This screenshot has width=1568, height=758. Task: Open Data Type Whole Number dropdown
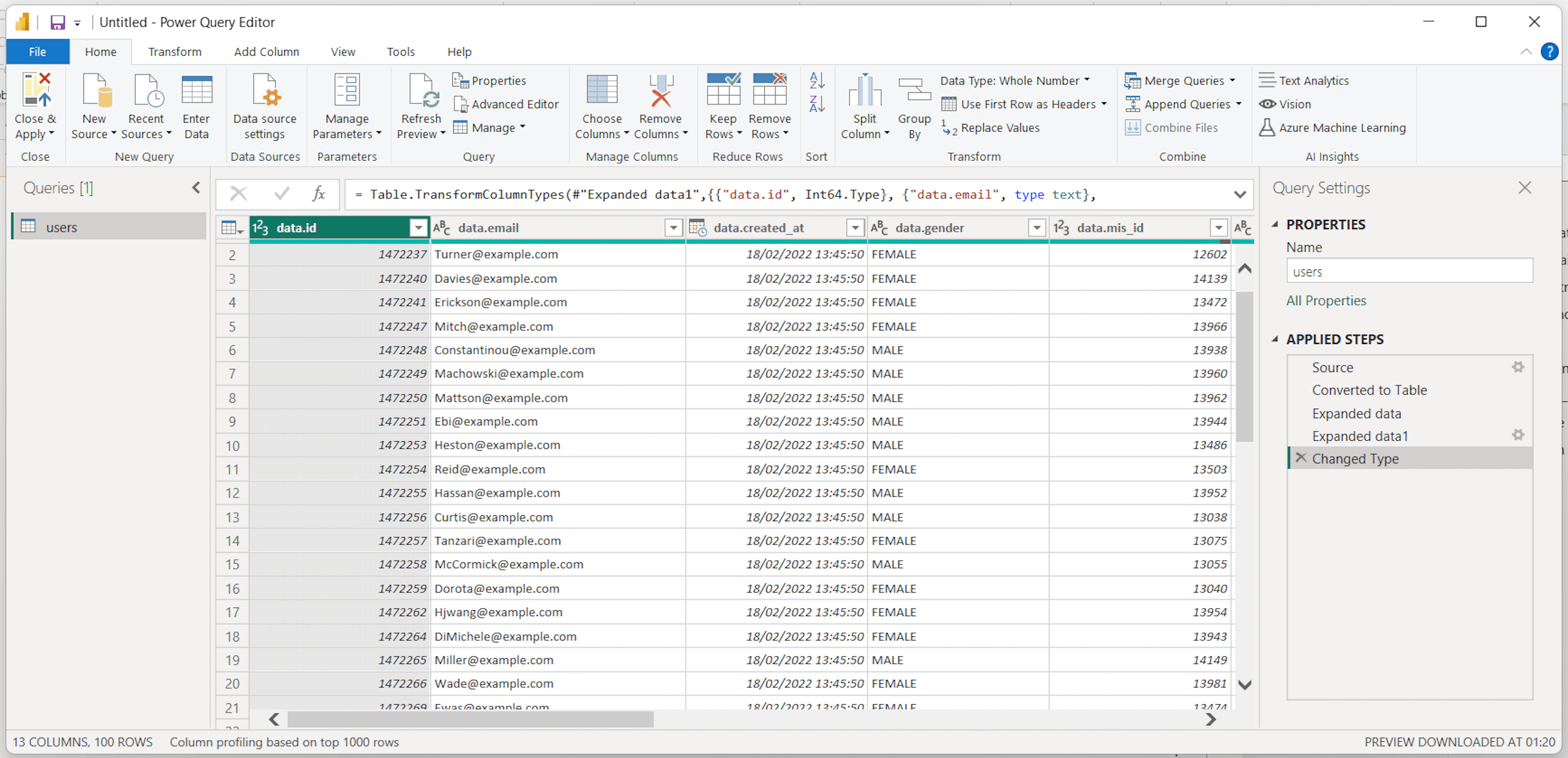click(1015, 81)
